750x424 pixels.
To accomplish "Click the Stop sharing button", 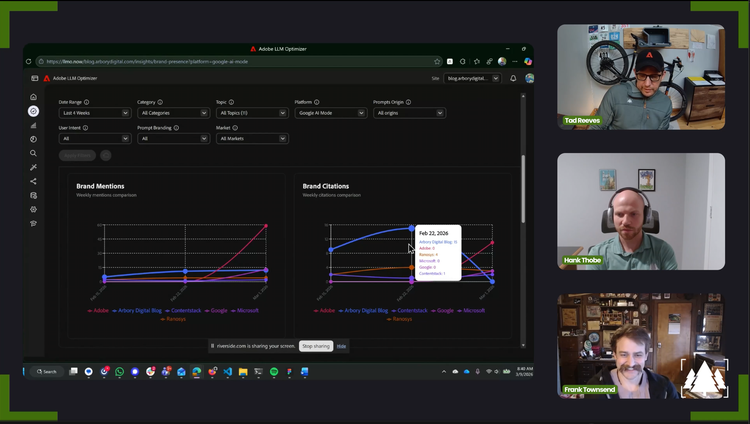I will [315, 346].
